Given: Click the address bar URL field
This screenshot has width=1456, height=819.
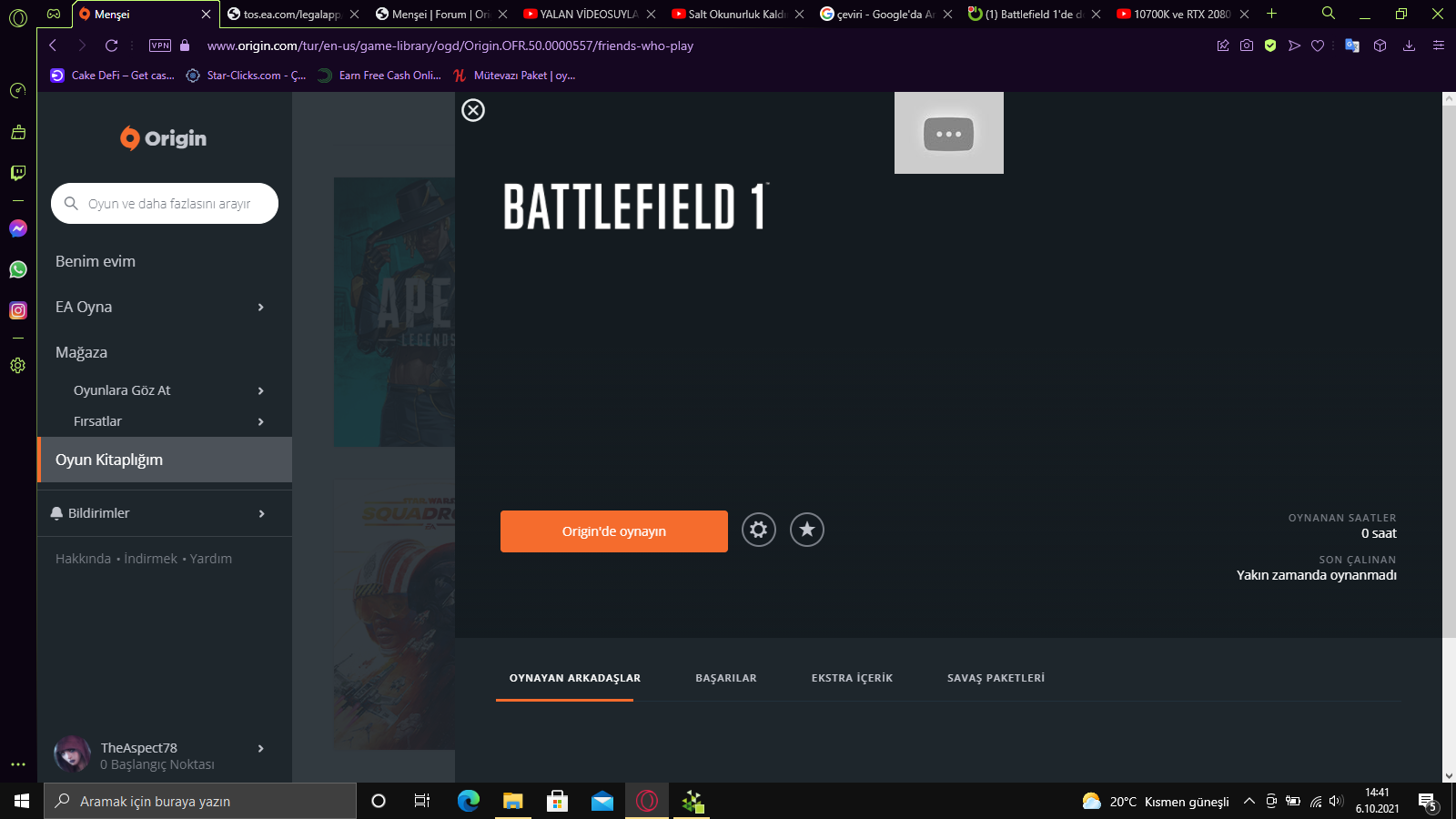Looking at the screenshot, I should (450, 45).
